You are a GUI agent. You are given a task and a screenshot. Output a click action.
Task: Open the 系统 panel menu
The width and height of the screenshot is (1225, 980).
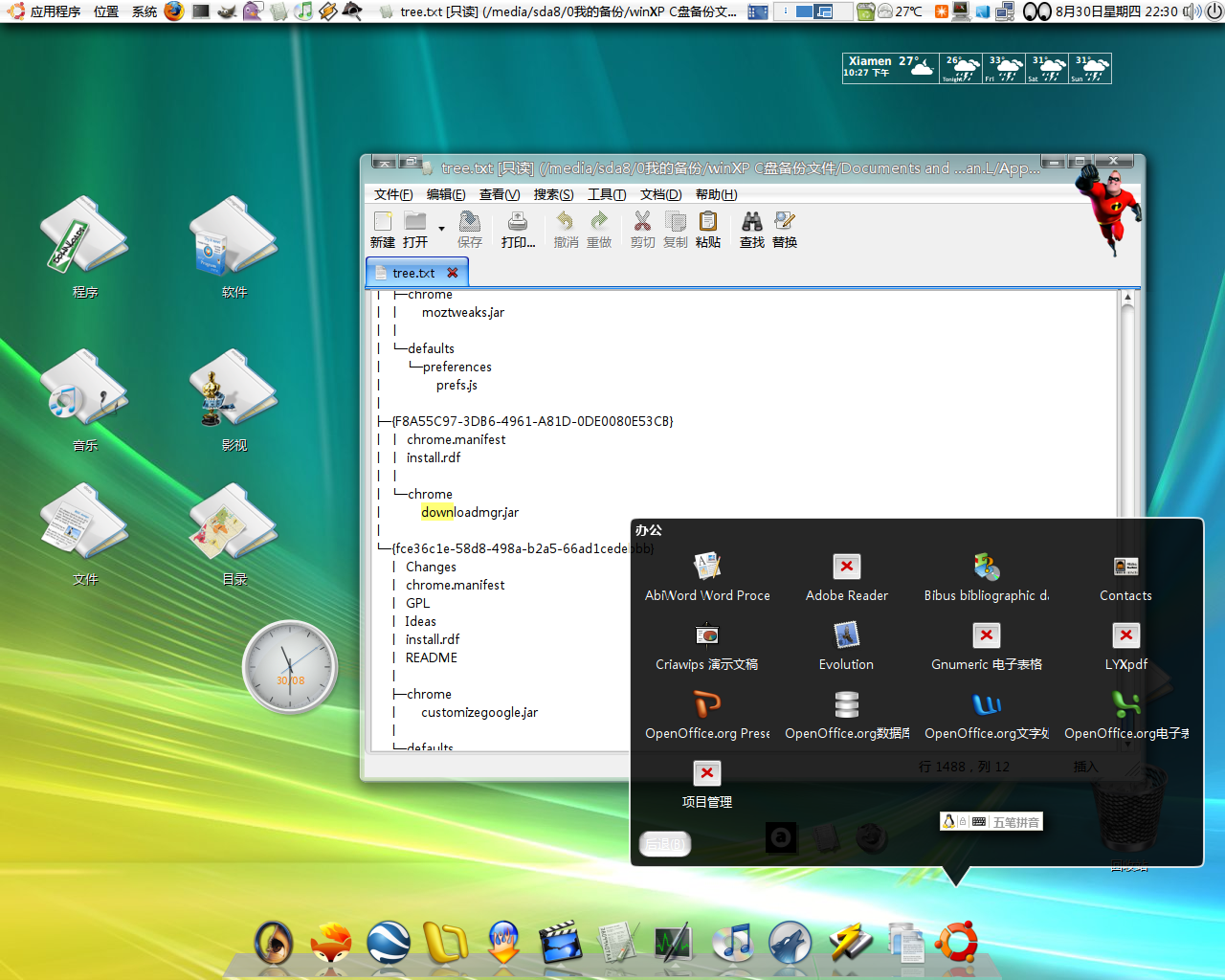coord(145,11)
